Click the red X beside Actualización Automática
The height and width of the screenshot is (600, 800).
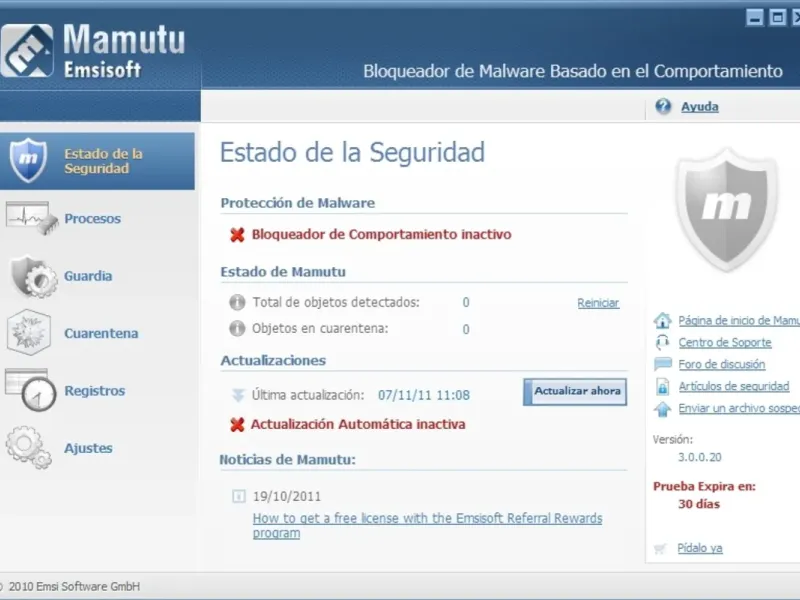[237, 424]
